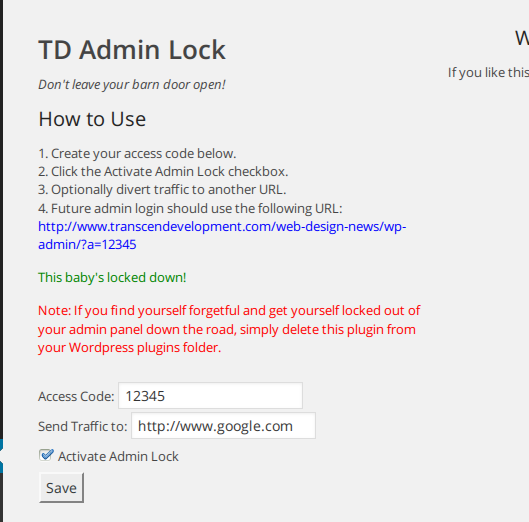Click the TD Admin Lock page title

pyautogui.click(x=132, y=50)
